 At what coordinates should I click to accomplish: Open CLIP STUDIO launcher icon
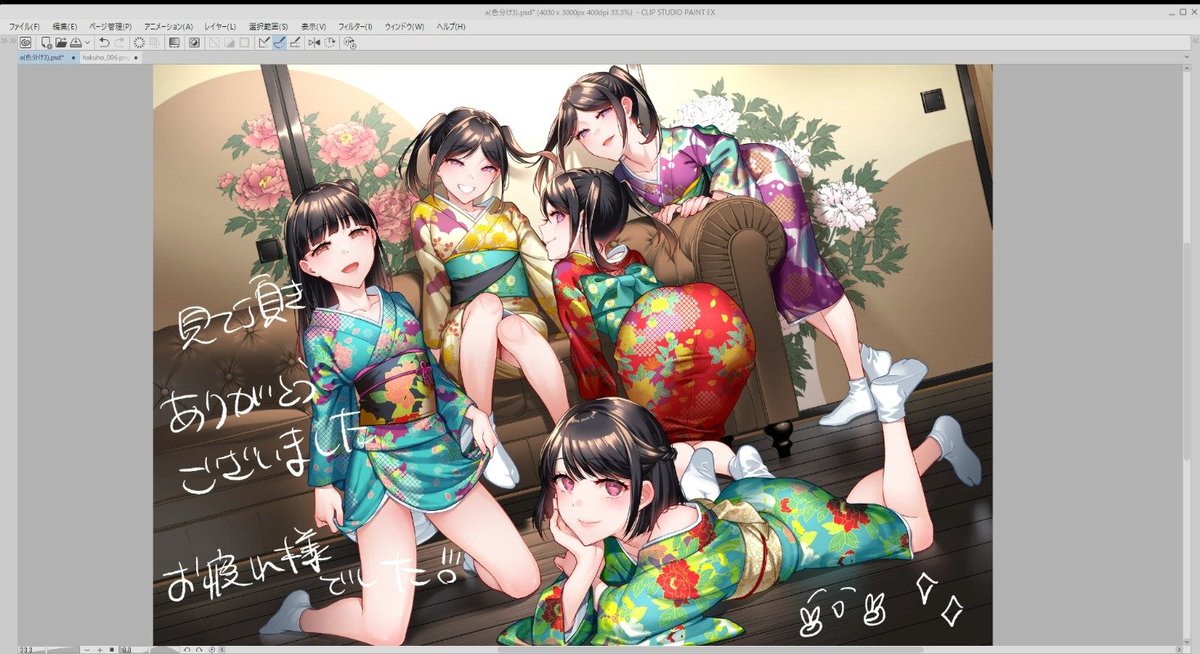pos(26,43)
